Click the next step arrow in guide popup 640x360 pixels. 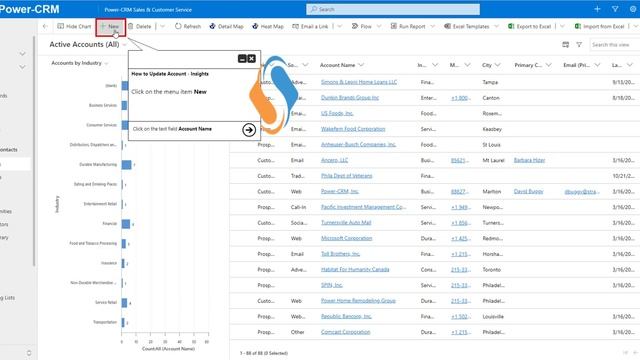tap(249, 130)
